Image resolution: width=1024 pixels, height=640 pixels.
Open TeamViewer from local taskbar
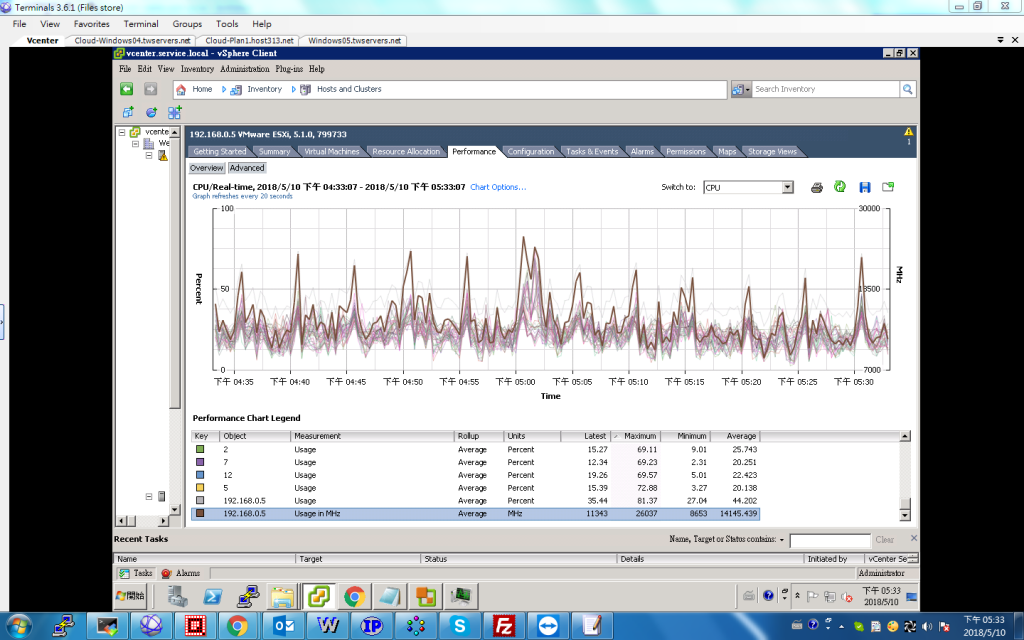[548, 626]
